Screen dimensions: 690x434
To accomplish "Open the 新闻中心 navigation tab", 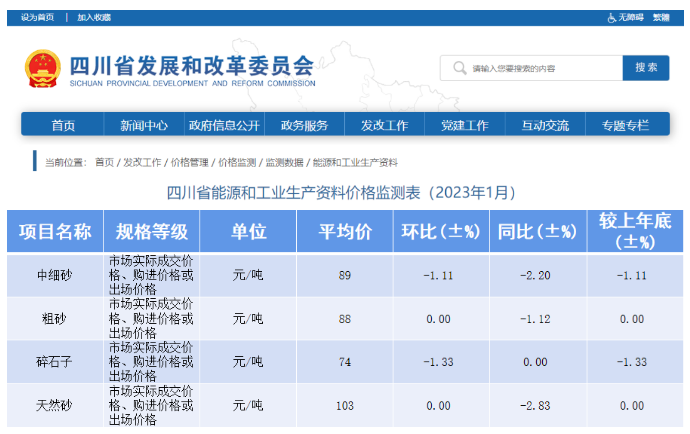I will (144, 125).
